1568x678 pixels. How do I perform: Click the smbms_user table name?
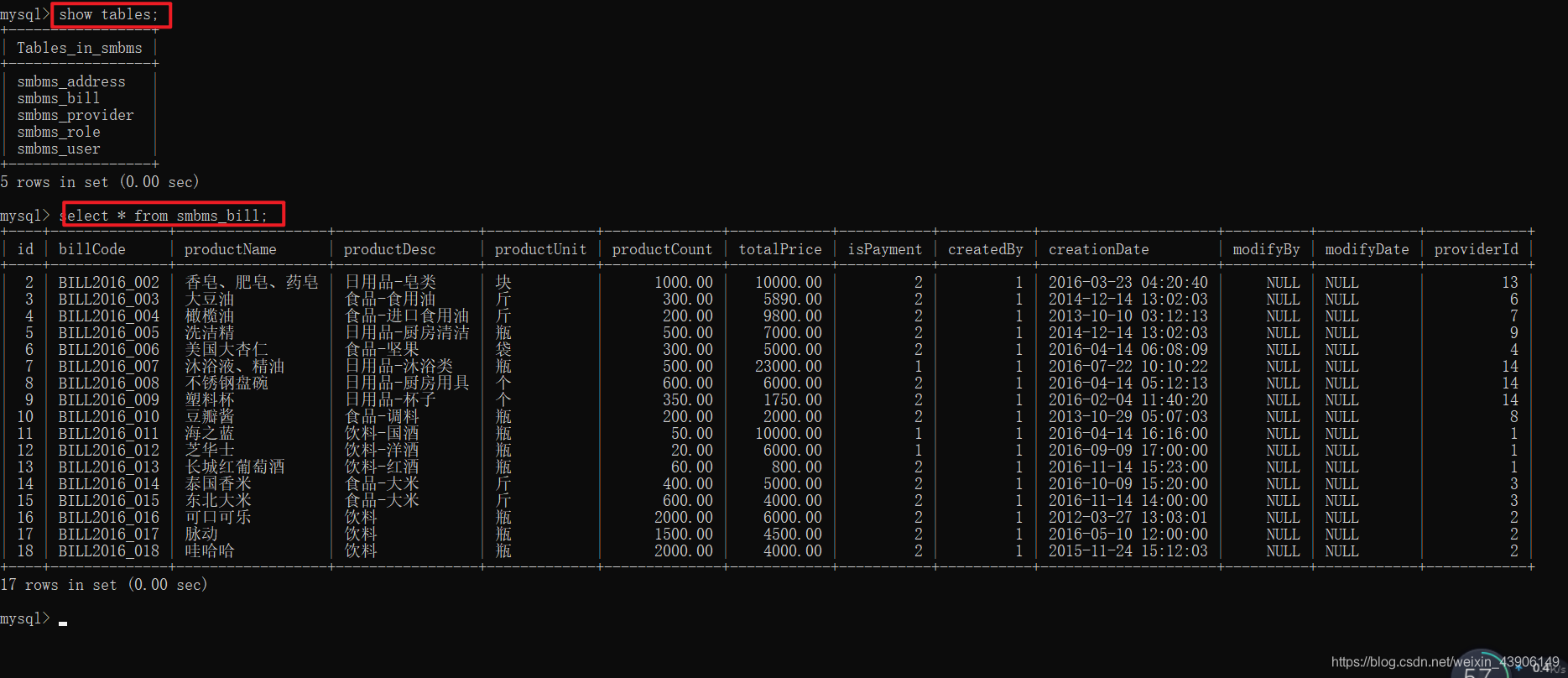[59, 149]
